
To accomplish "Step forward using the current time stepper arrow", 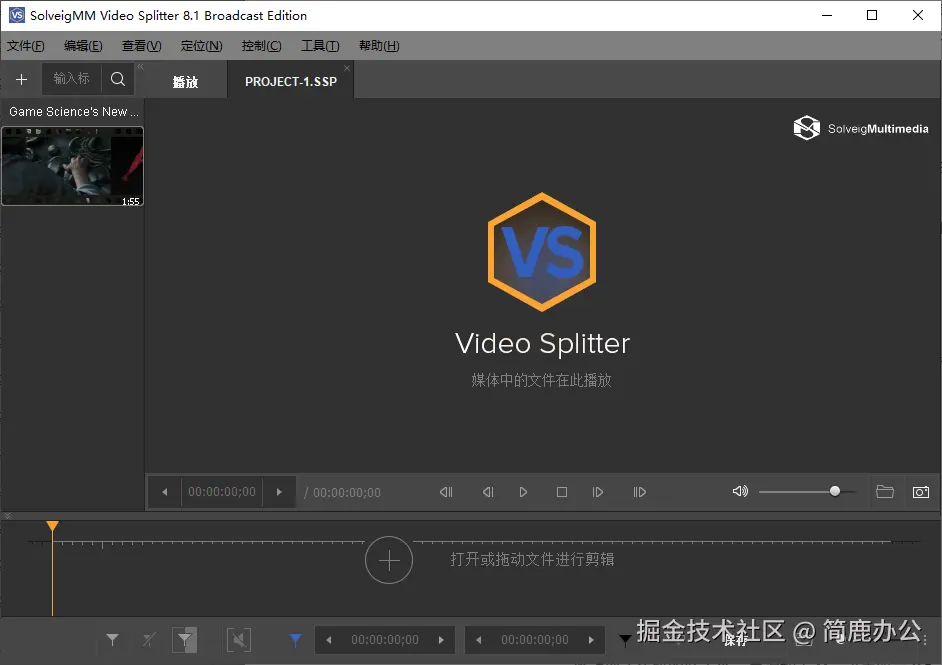I will coord(278,491).
